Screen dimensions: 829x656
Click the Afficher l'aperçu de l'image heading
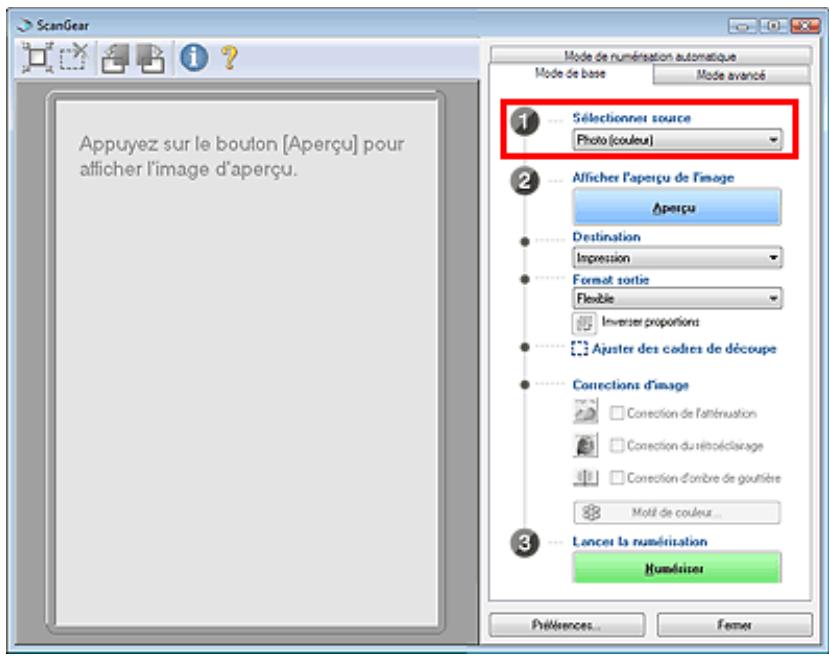tap(653, 178)
